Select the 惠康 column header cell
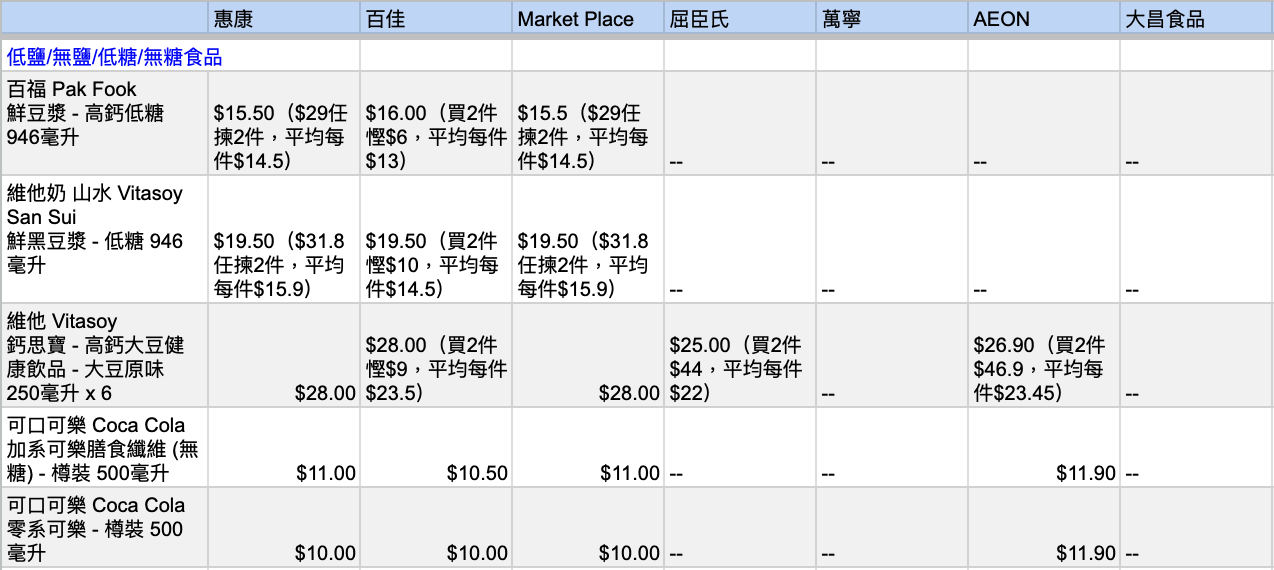 pyautogui.click(x=284, y=19)
